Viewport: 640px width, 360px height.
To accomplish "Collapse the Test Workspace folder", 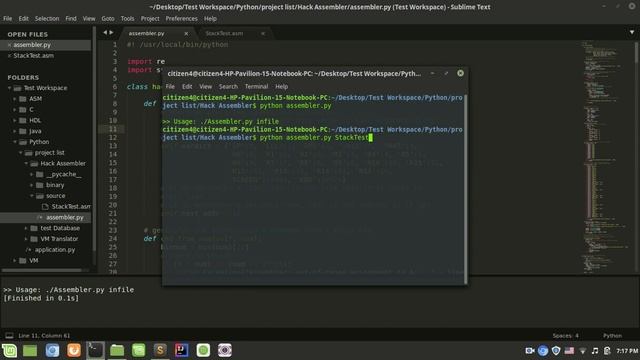I will pyautogui.click(x=9, y=88).
